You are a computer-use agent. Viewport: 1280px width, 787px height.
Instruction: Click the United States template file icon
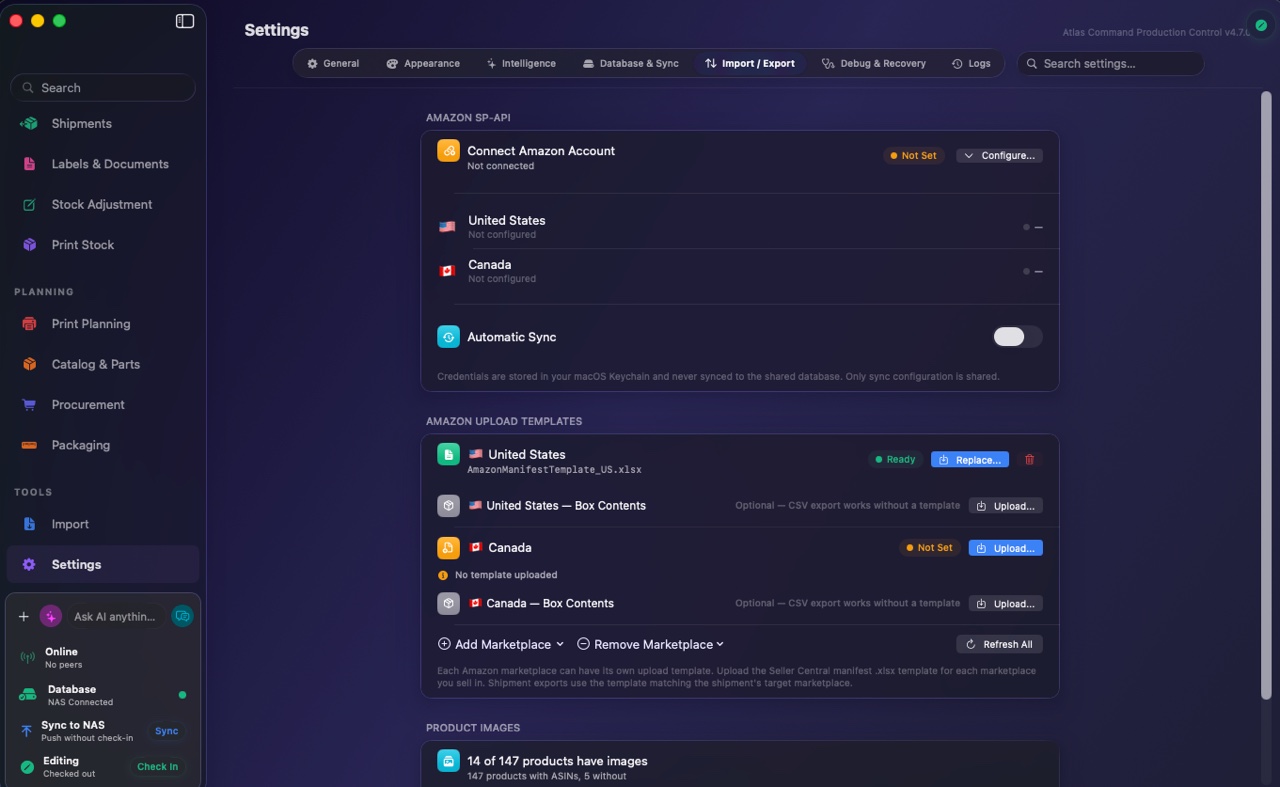[448, 454]
